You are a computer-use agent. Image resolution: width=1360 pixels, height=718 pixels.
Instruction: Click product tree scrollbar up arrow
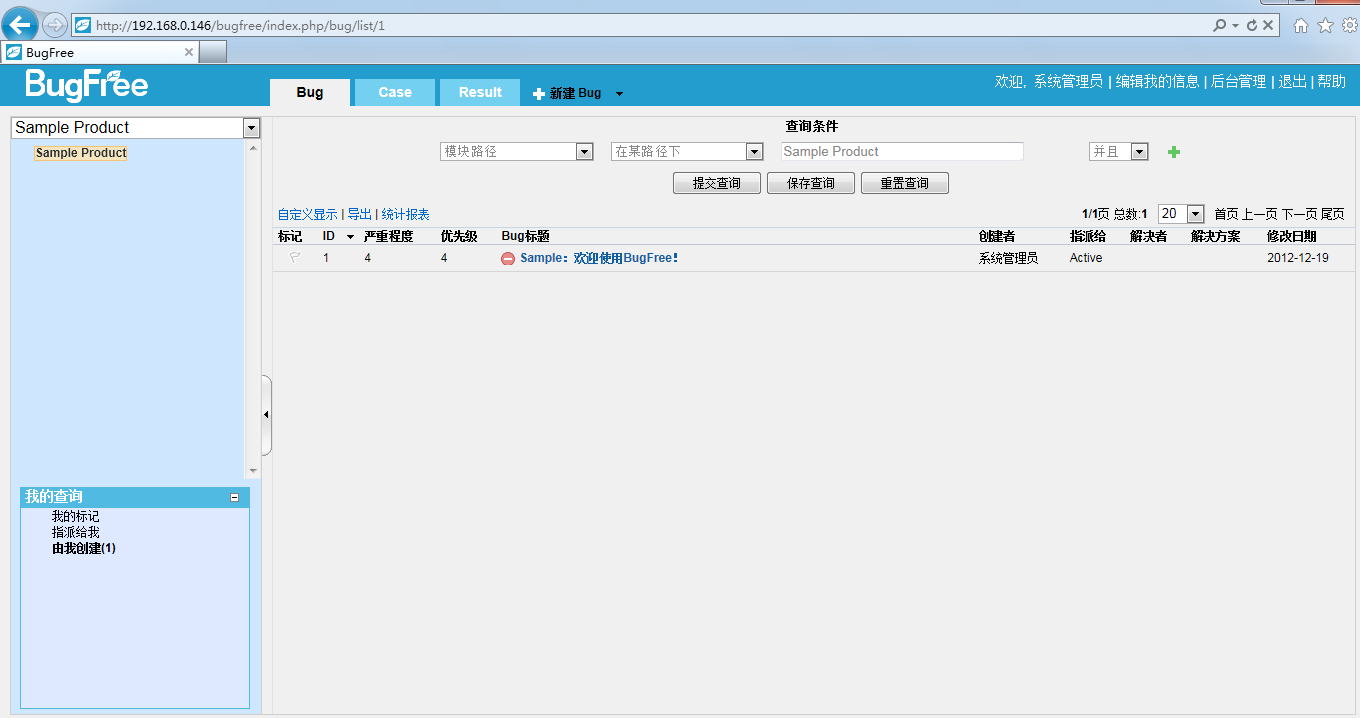pyautogui.click(x=253, y=148)
